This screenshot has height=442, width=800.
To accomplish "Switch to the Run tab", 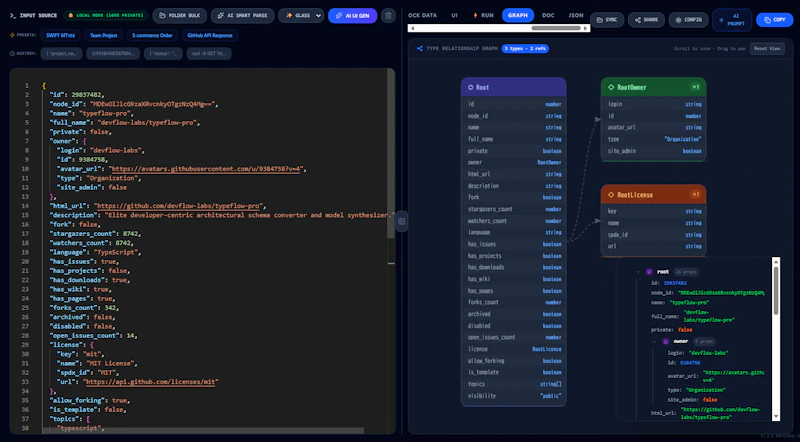I will click(483, 15).
